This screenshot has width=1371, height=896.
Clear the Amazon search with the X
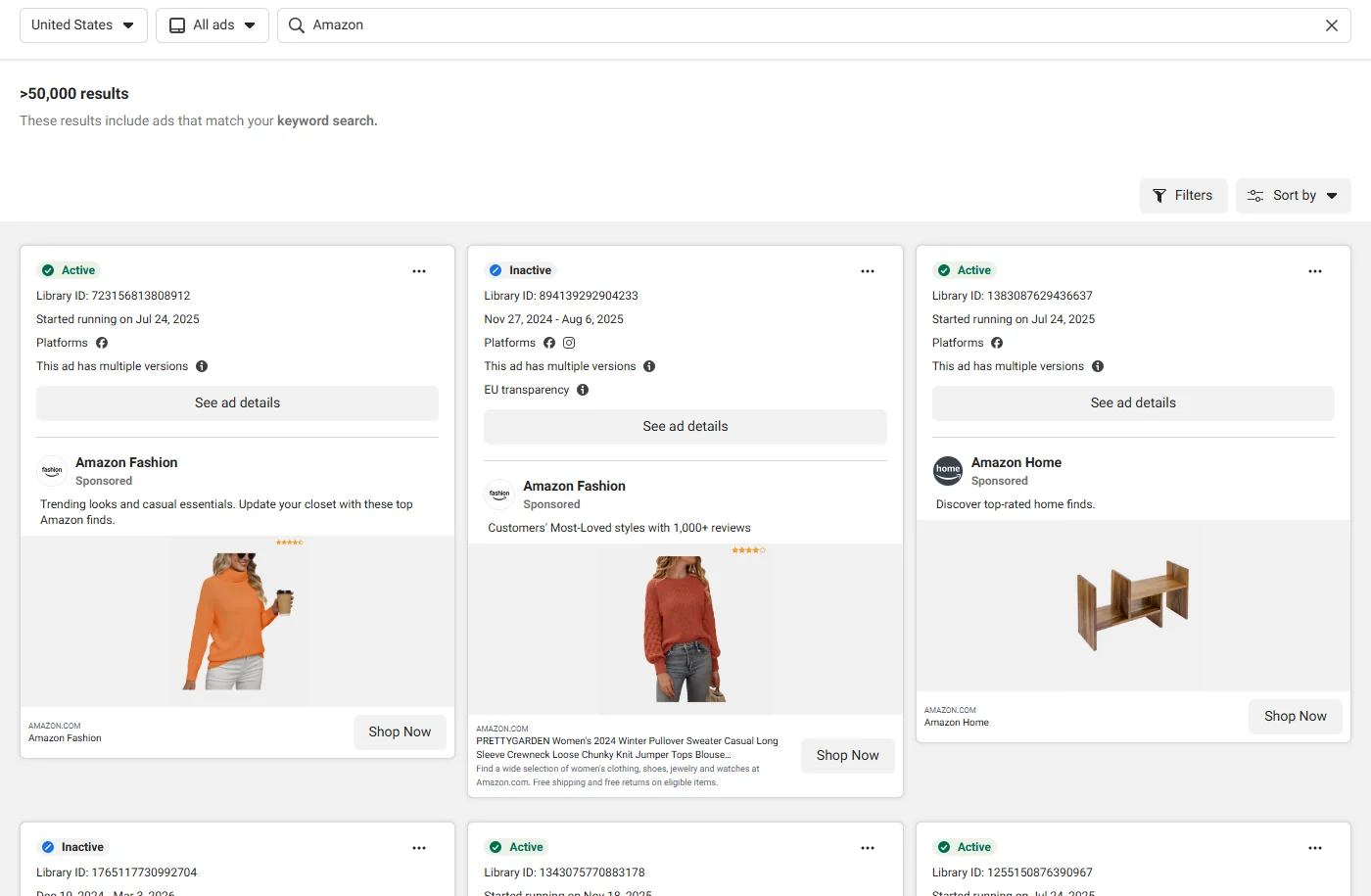[x=1332, y=25]
